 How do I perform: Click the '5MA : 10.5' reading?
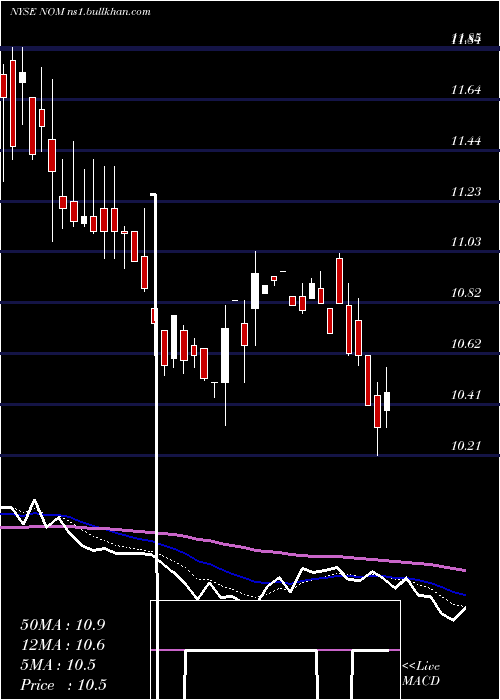pos(58,665)
